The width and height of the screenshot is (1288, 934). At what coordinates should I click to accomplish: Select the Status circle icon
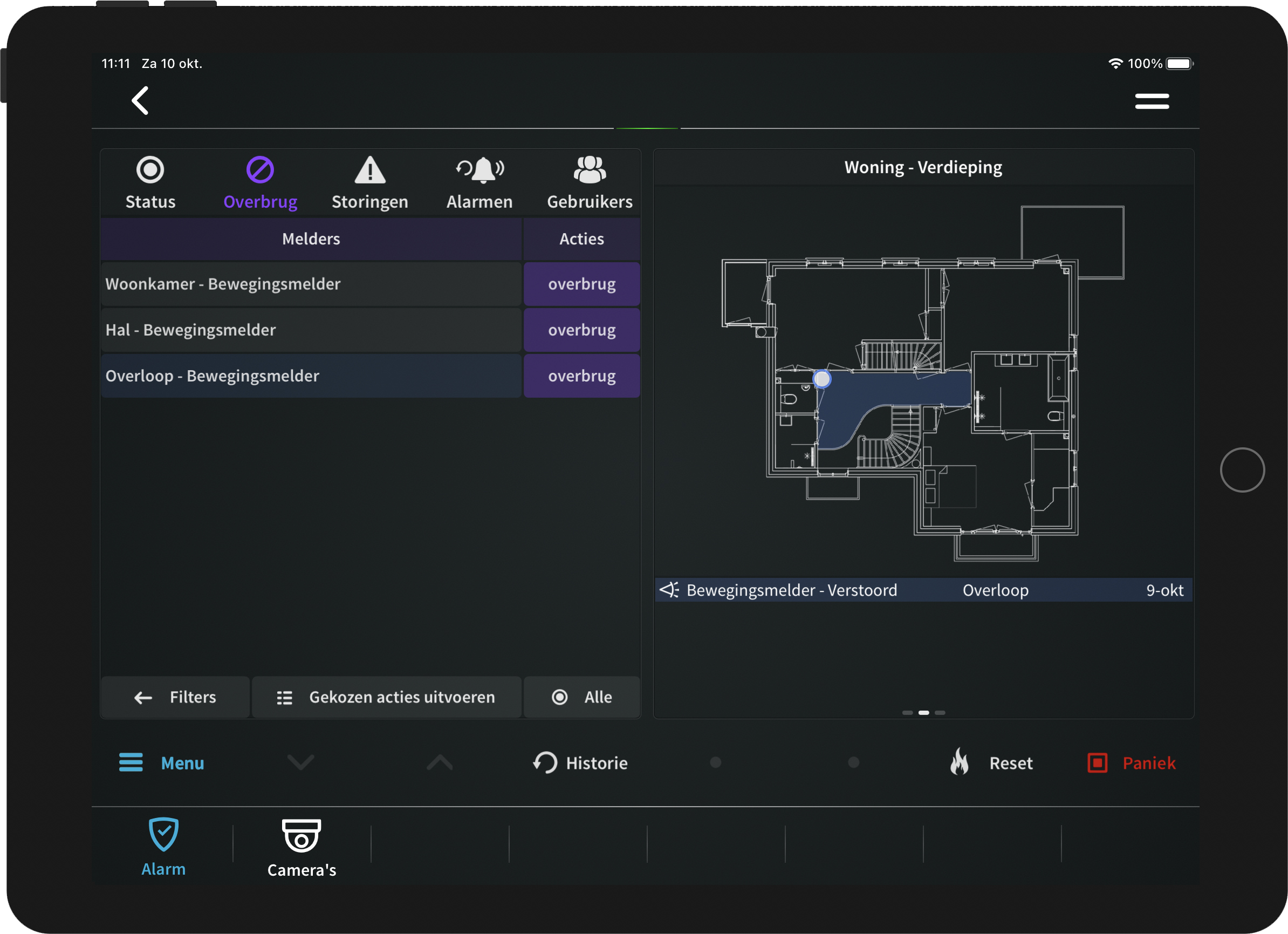click(150, 171)
